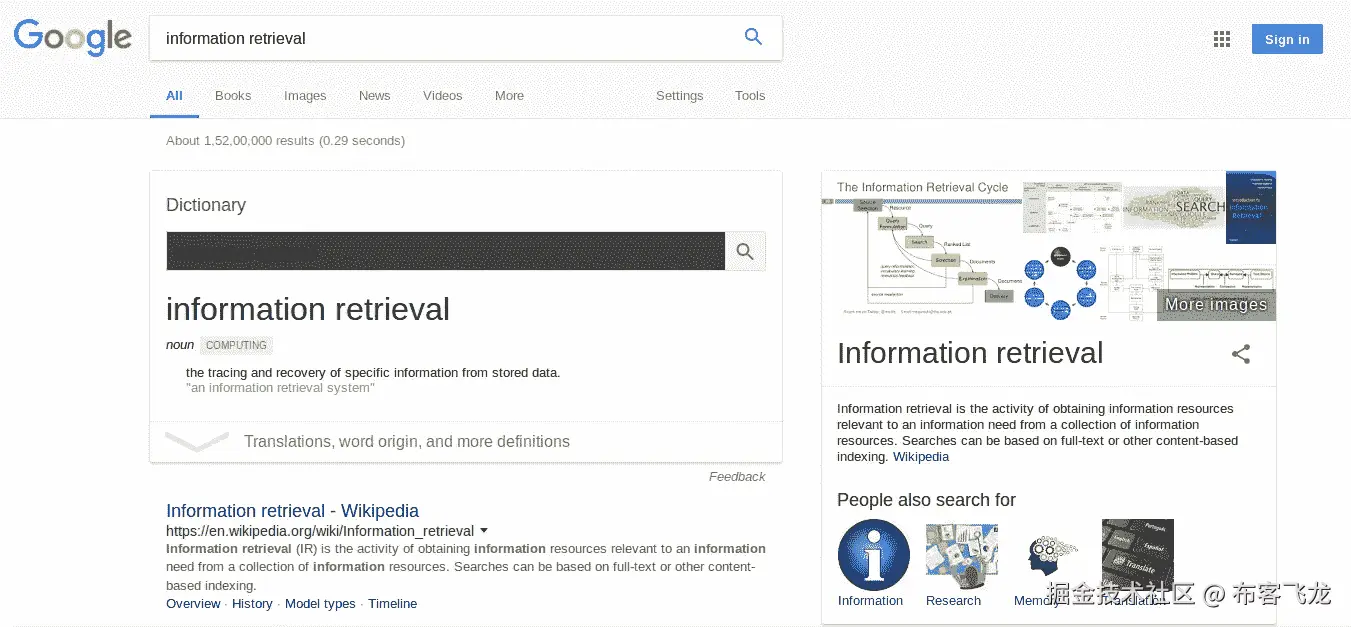The height and width of the screenshot is (627, 1351).
Task: Click the Sign in button
Action: click(1287, 39)
